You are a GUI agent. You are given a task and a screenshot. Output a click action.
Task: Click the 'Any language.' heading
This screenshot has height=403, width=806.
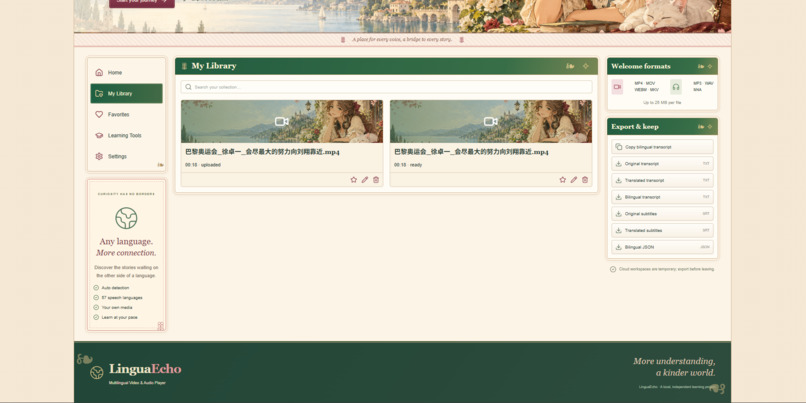(x=126, y=242)
